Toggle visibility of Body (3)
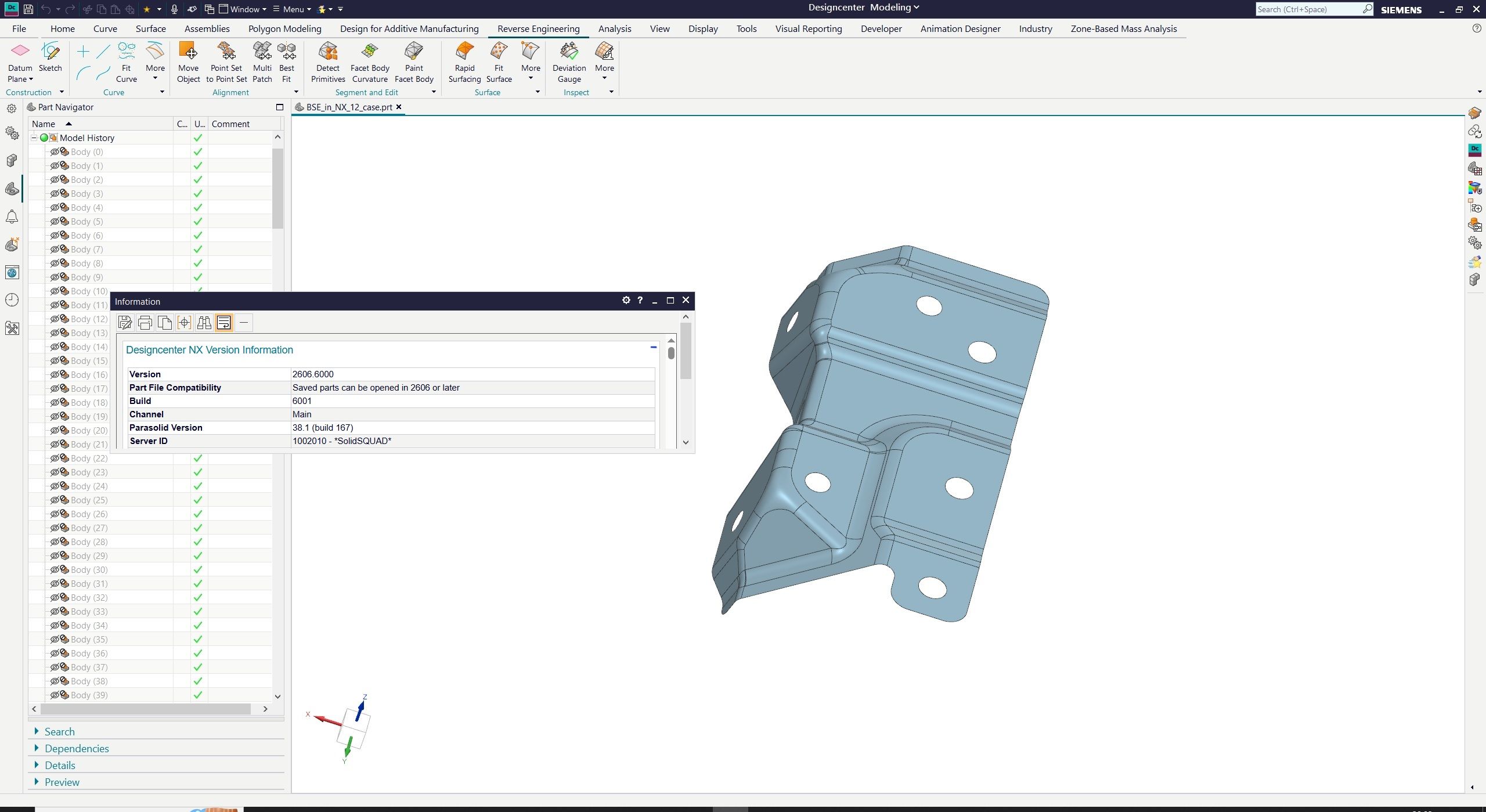 tap(55, 193)
